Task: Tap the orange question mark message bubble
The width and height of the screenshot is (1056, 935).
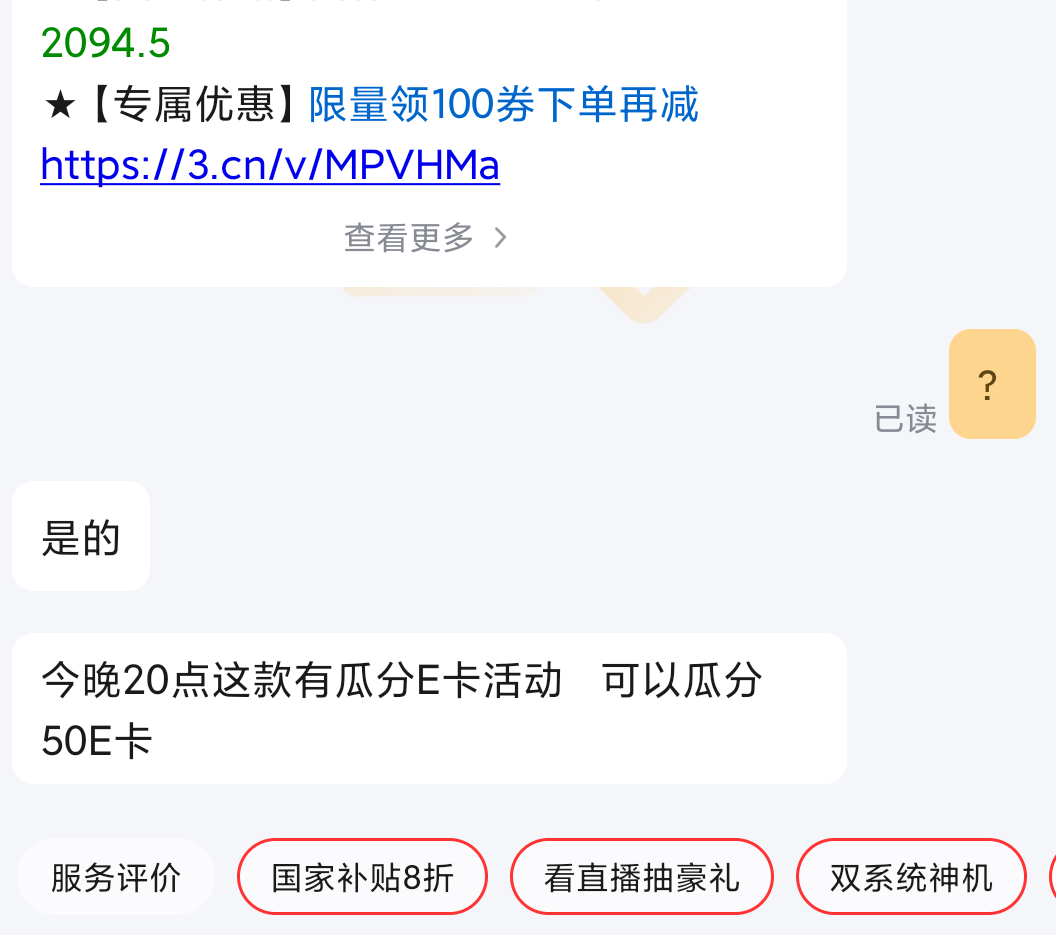Action: tap(992, 384)
